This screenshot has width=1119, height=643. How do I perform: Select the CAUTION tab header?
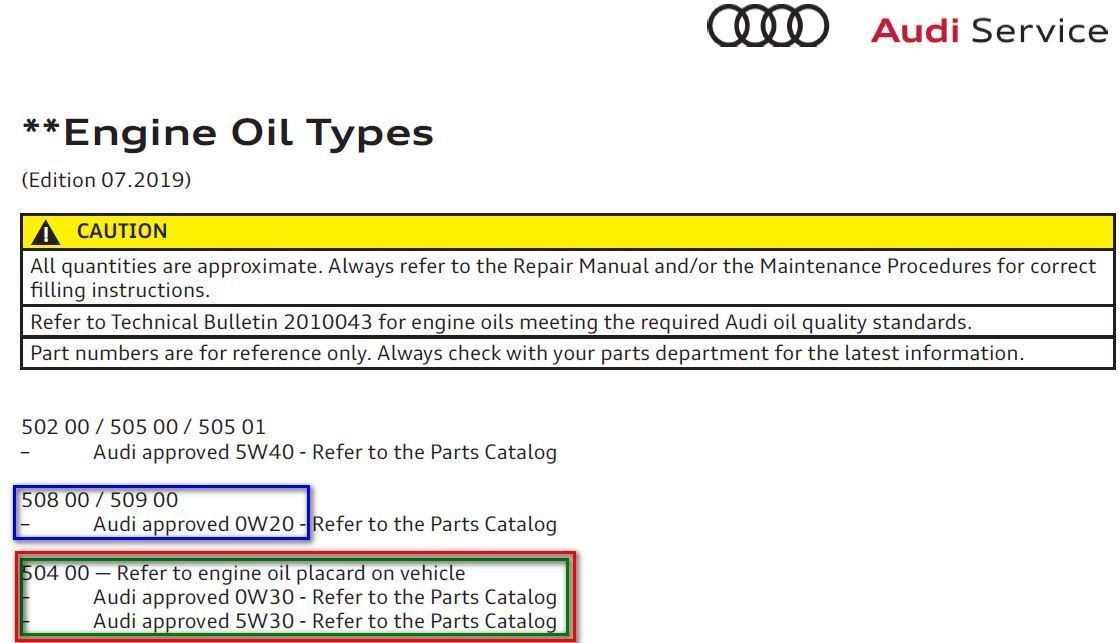pyautogui.click(x=120, y=231)
